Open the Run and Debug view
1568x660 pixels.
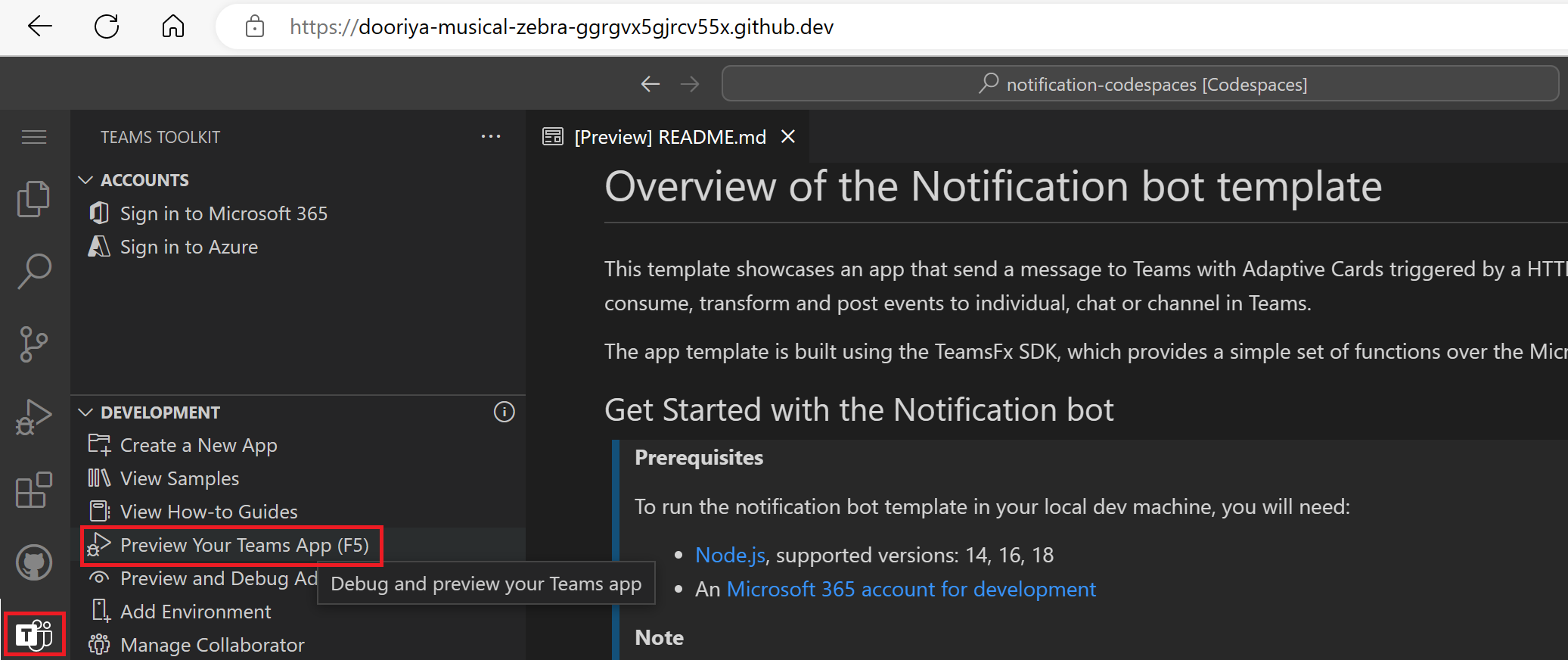coord(34,417)
